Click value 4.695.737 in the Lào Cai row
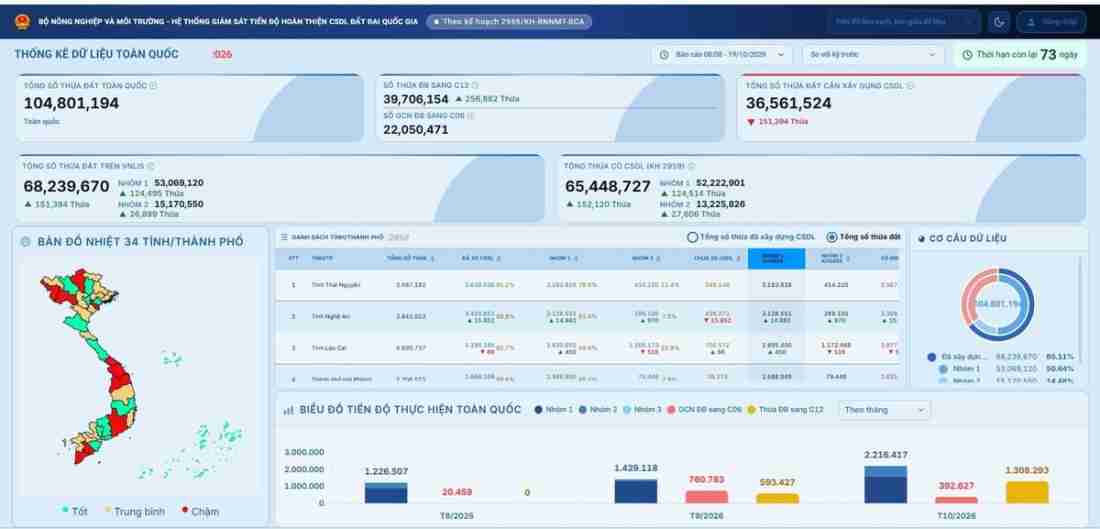 pos(410,348)
